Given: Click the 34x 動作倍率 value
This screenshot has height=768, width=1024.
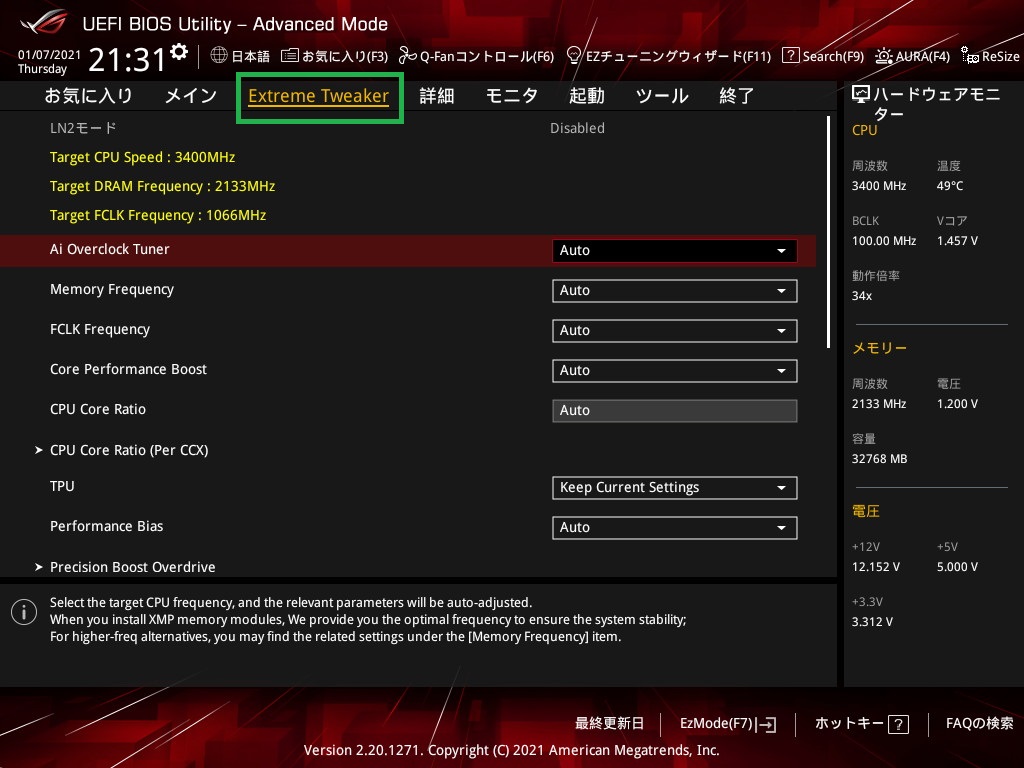Looking at the screenshot, I should [x=862, y=296].
